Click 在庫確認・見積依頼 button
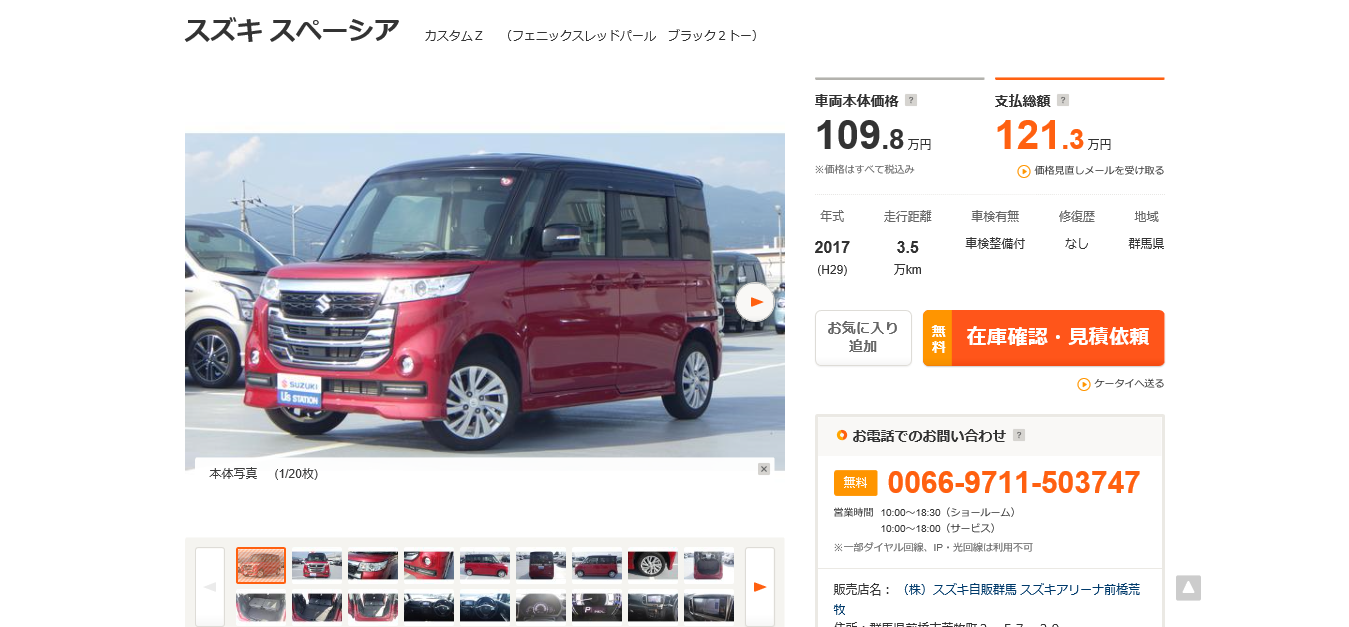 1044,338
